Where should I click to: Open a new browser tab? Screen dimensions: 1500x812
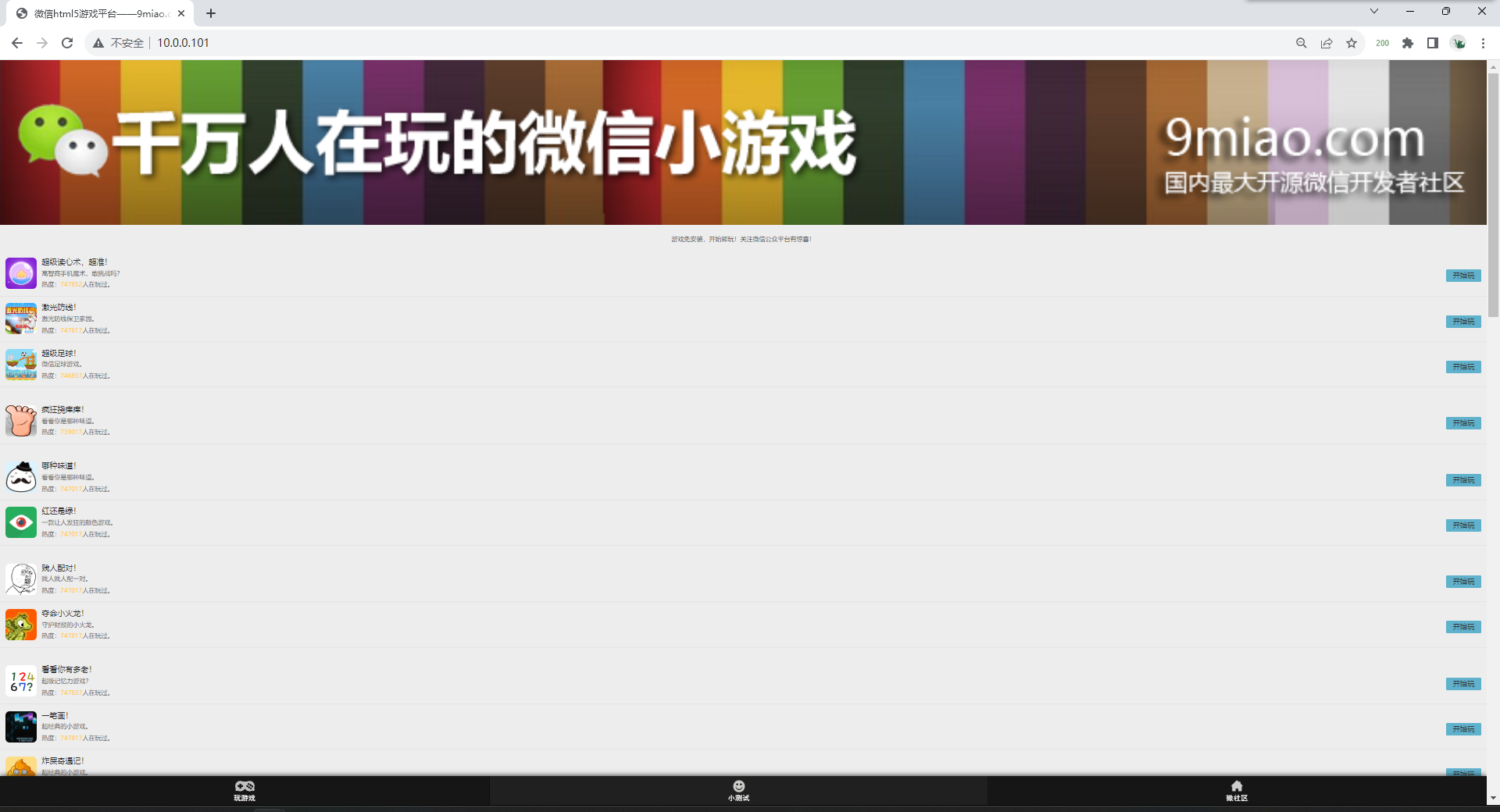click(x=211, y=13)
